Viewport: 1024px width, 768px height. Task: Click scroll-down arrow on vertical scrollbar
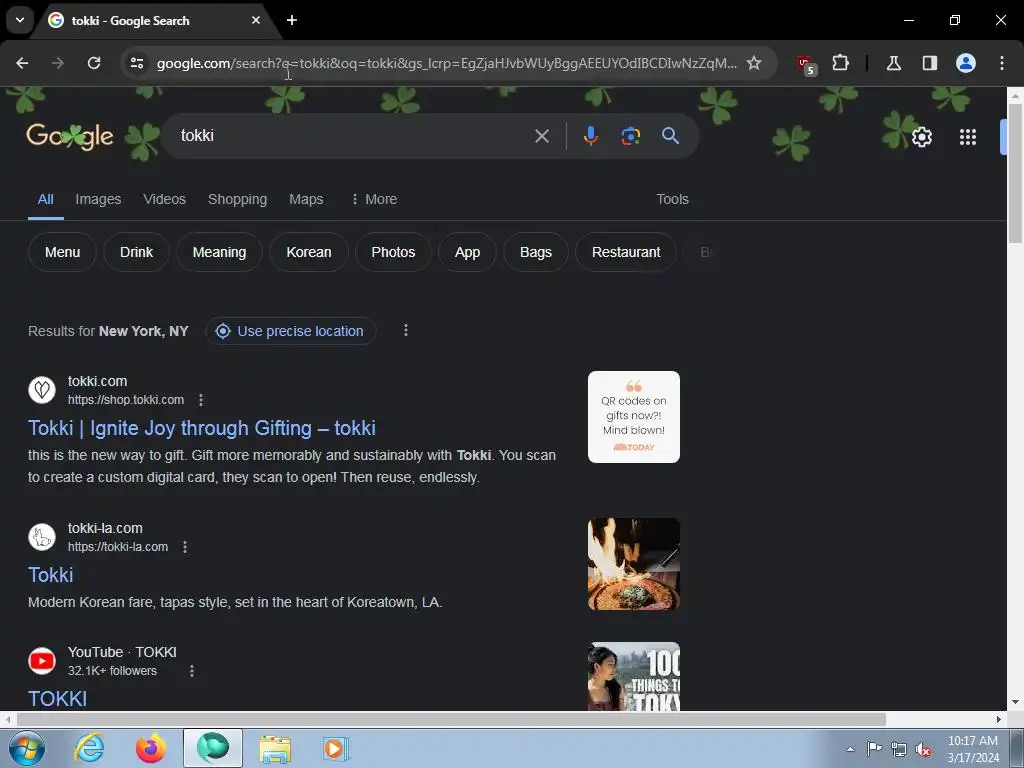[x=1015, y=702]
